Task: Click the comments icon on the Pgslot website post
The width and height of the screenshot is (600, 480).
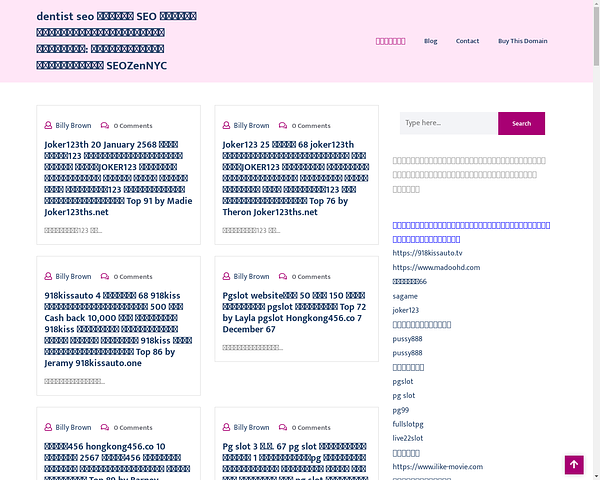Action: point(283,277)
